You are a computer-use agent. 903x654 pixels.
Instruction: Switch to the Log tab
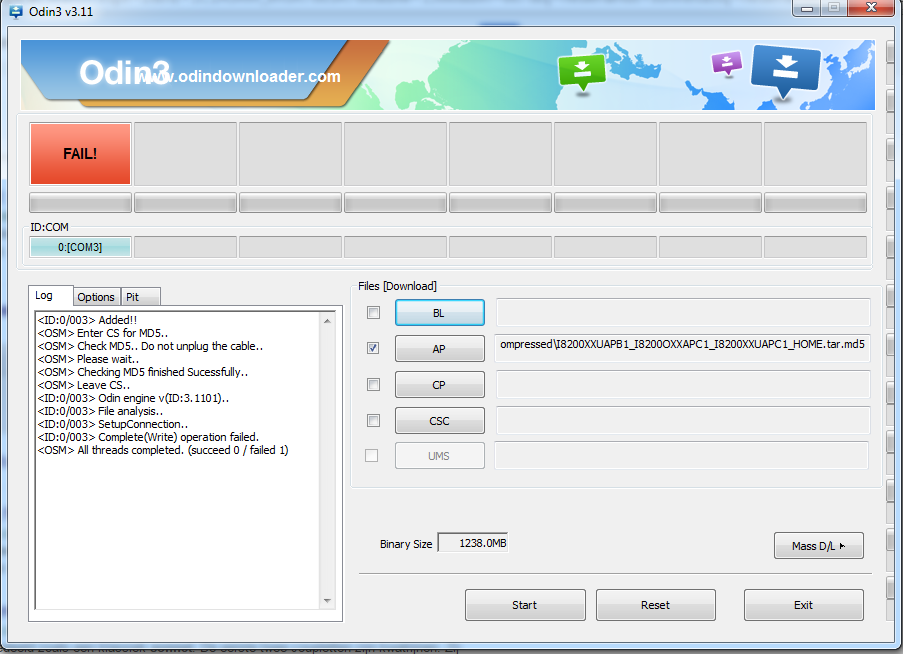51,295
